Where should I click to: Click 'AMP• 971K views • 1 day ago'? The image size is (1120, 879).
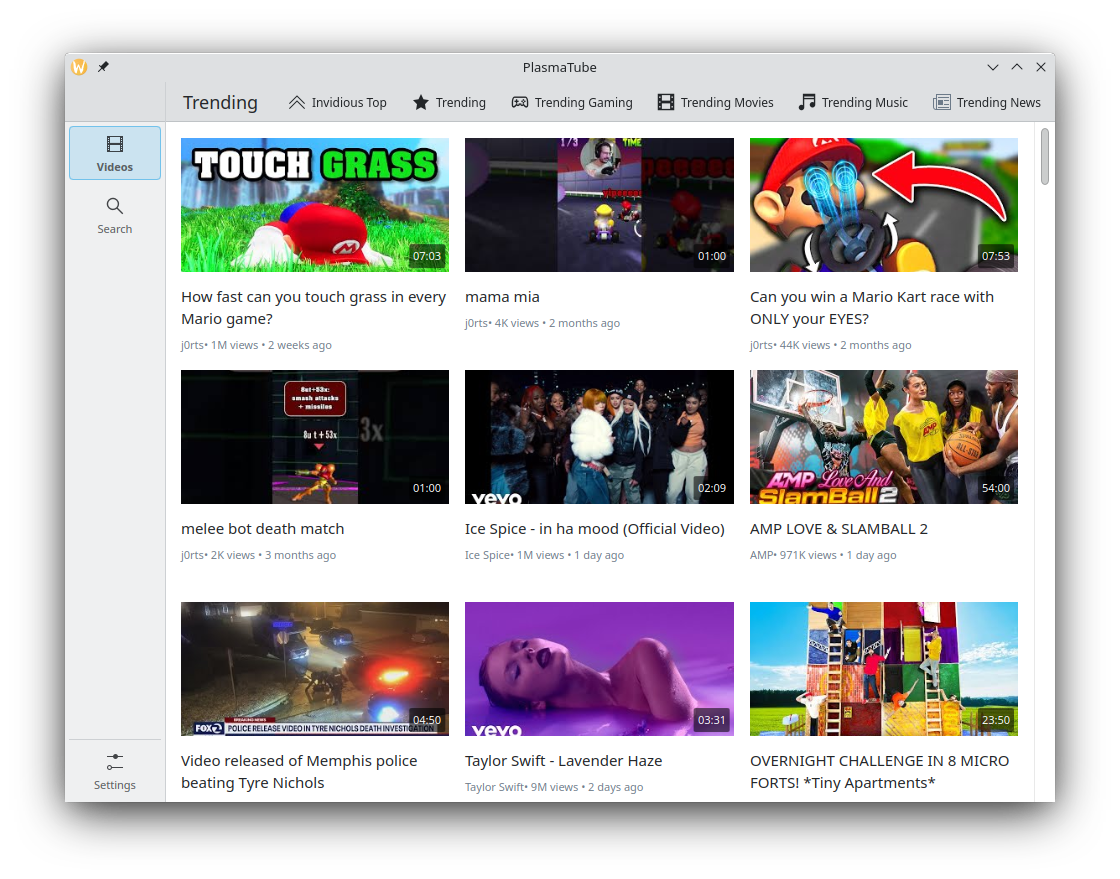point(823,555)
